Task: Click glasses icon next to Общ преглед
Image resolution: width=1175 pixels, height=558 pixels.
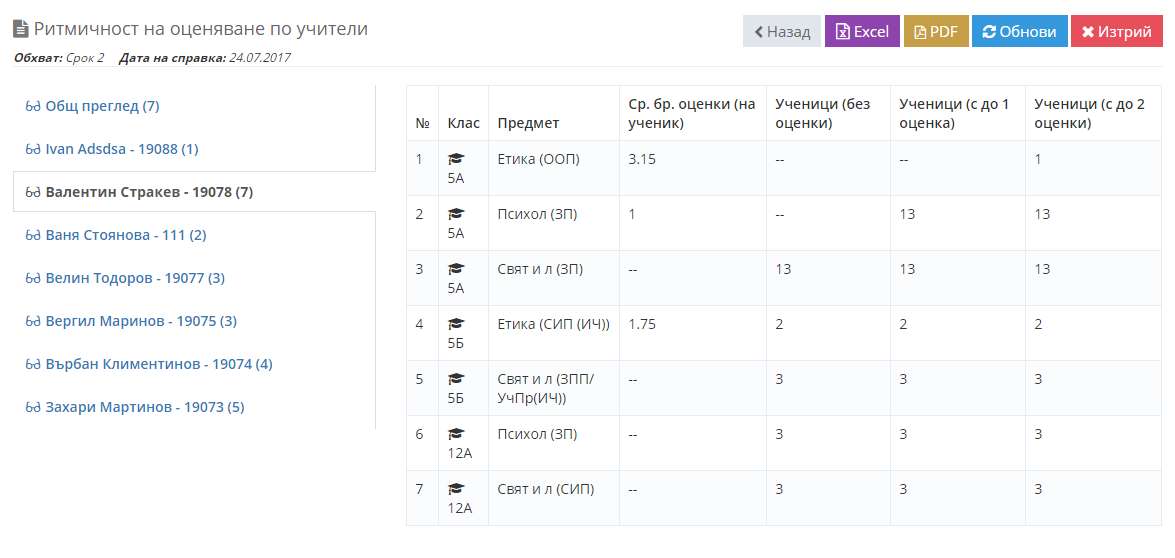Action: coord(32,106)
